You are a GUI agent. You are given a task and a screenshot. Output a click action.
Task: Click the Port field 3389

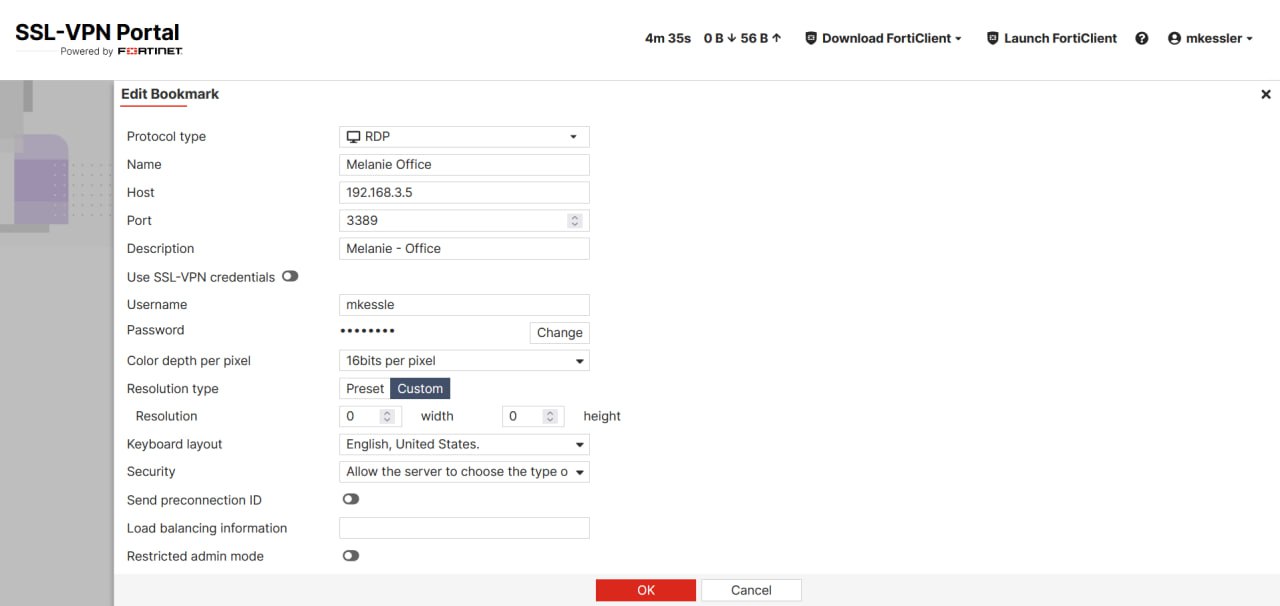(464, 220)
